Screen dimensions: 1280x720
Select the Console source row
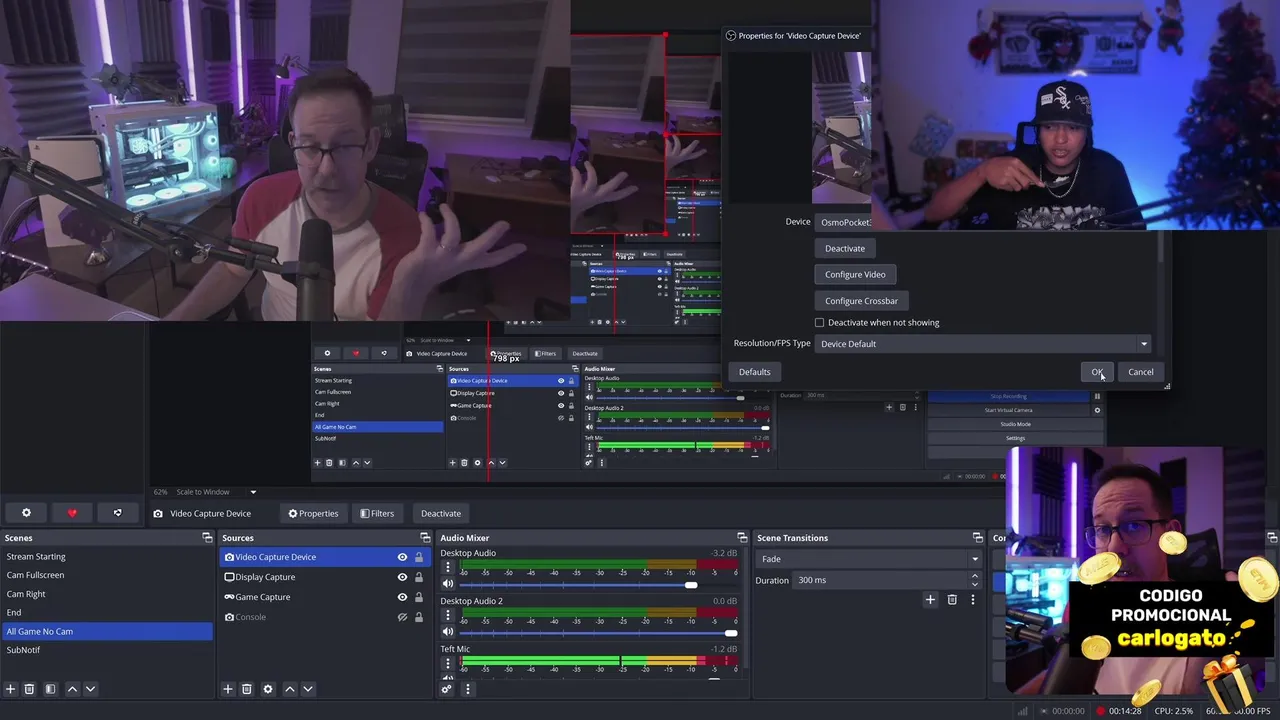[x=324, y=617]
